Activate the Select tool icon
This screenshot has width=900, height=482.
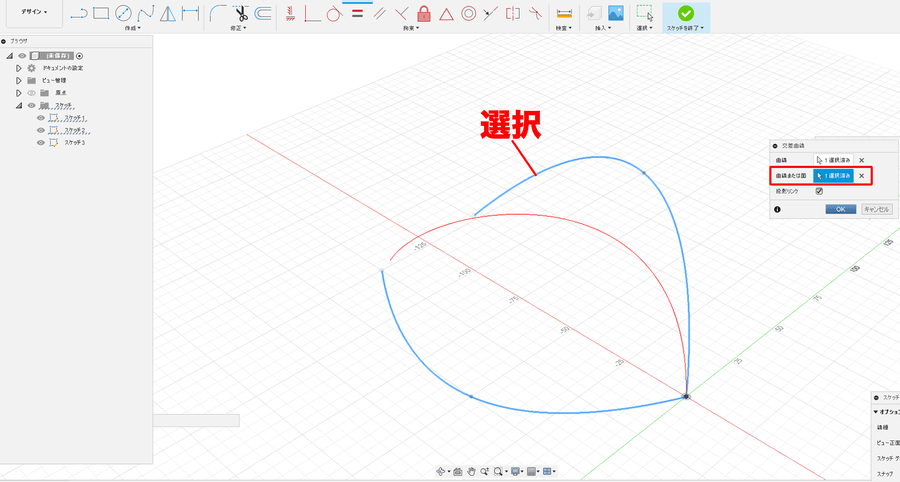click(645, 13)
